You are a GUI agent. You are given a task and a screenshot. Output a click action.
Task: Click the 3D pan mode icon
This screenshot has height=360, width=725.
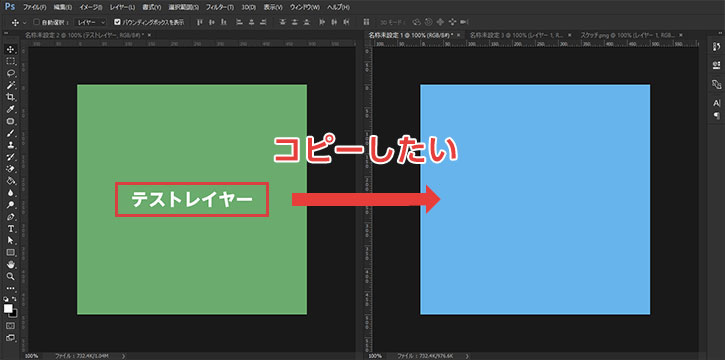point(440,22)
